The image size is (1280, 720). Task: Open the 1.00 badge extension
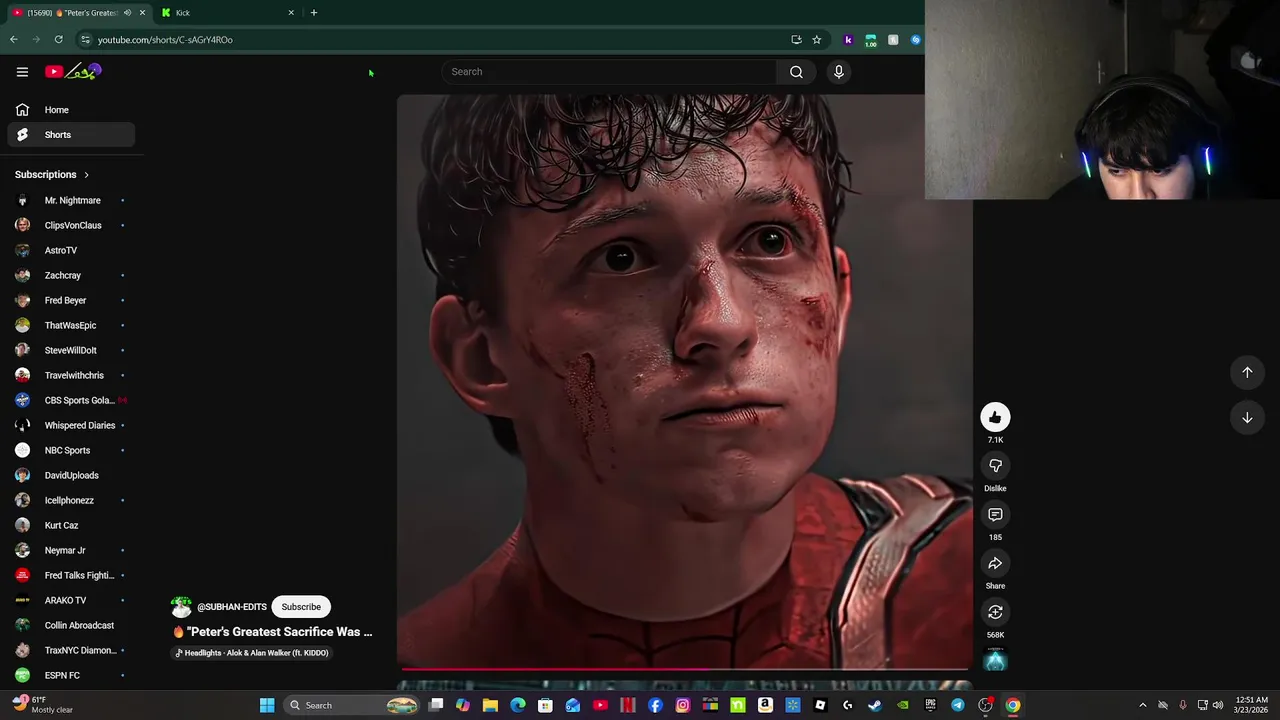tap(871, 40)
